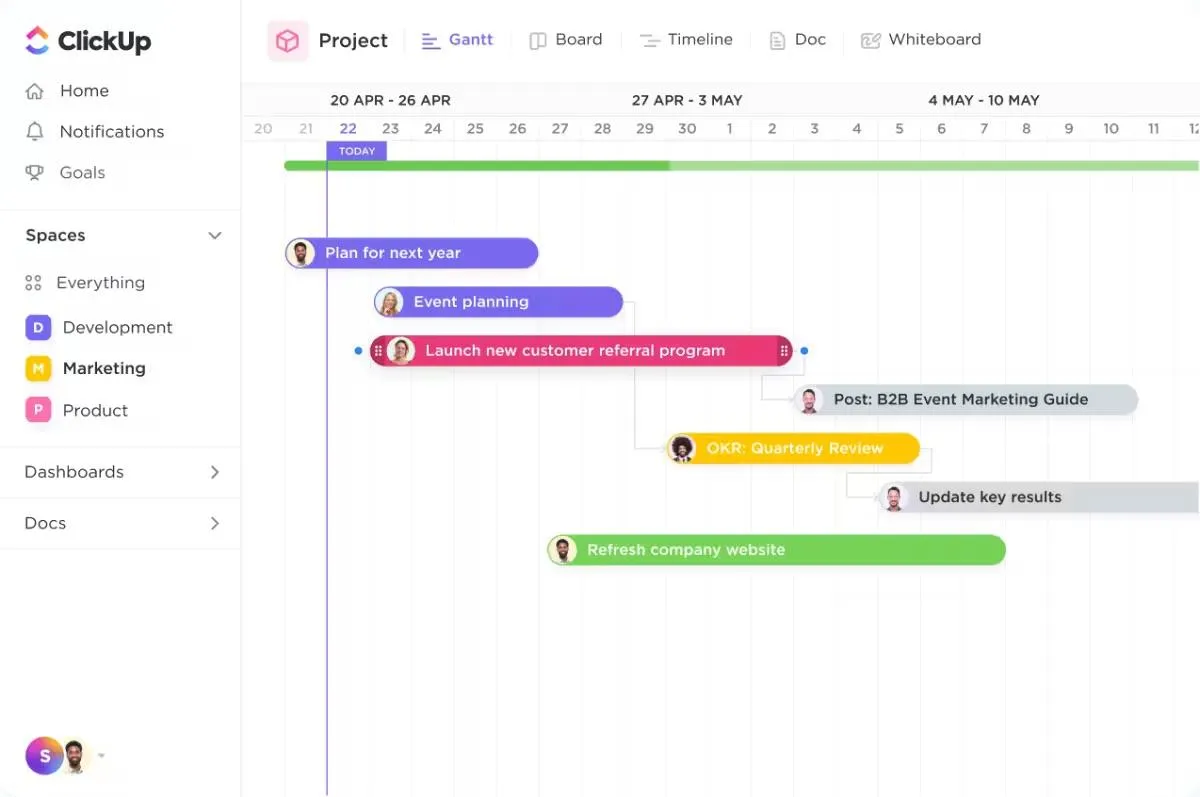
Task: Open the Event planning task bar
Action: click(x=498, y=302)
